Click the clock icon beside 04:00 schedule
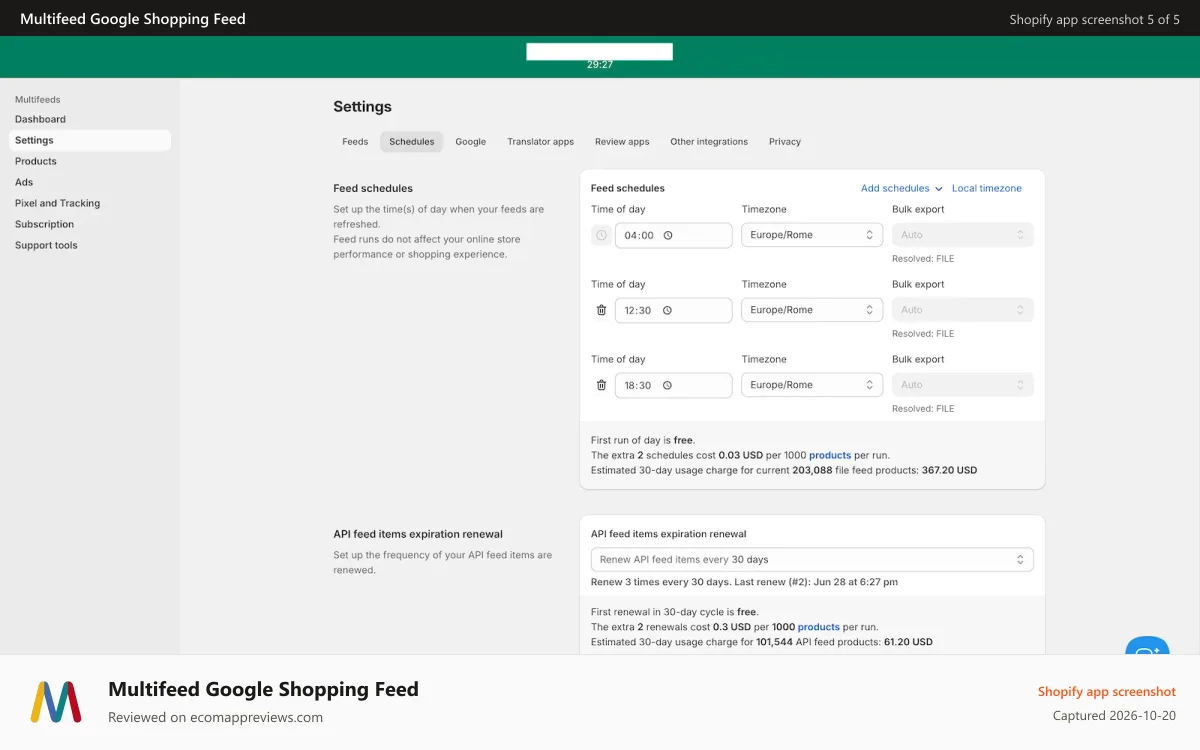1200x750 pixels. point(601,235)
